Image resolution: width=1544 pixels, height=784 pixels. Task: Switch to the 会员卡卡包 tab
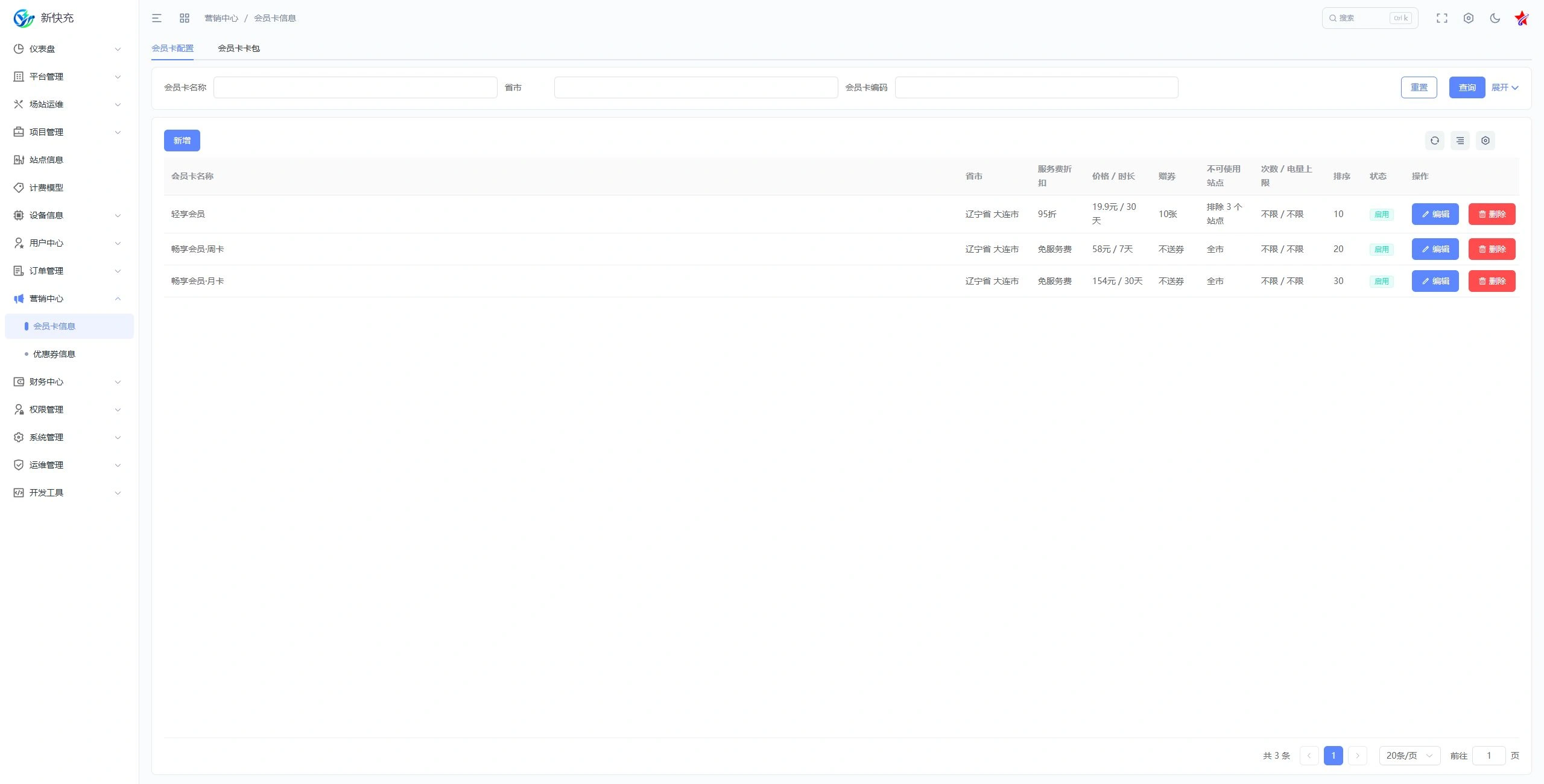click(x=239, y=48)
